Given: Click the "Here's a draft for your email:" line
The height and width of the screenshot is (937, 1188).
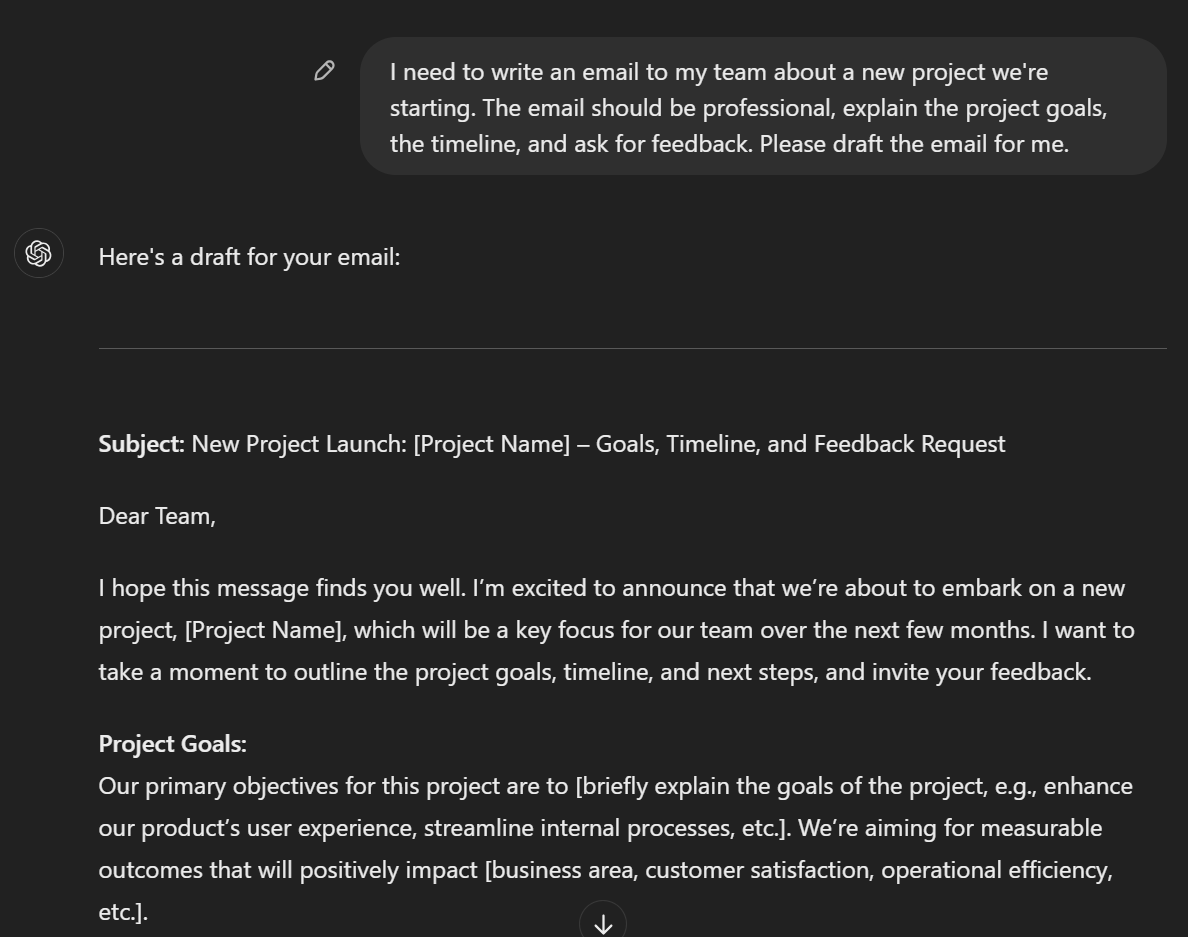Looking at the screenshot, I should click(x=249, y=257).
